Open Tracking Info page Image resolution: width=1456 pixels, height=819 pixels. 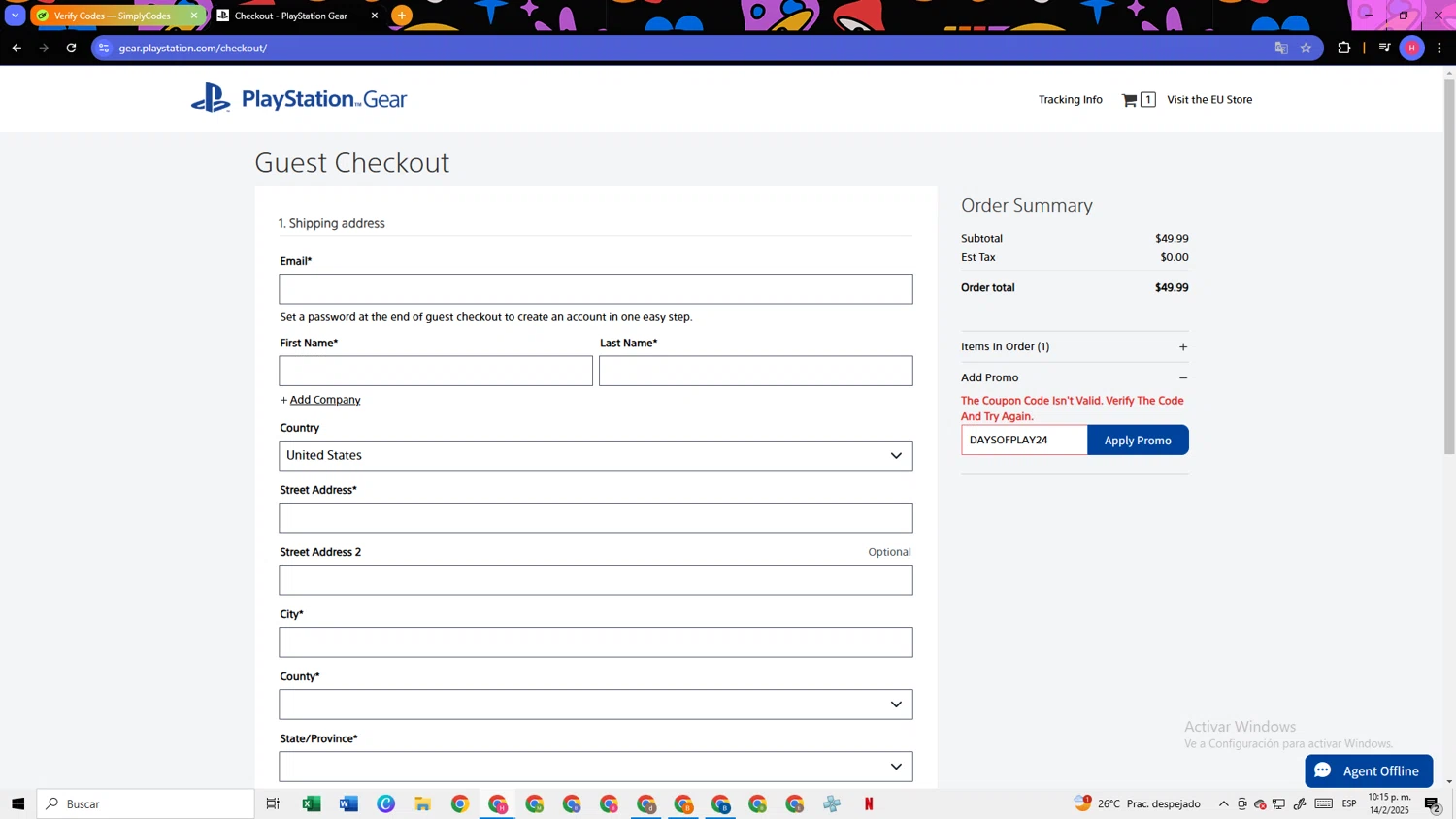tap(1070, 99)
